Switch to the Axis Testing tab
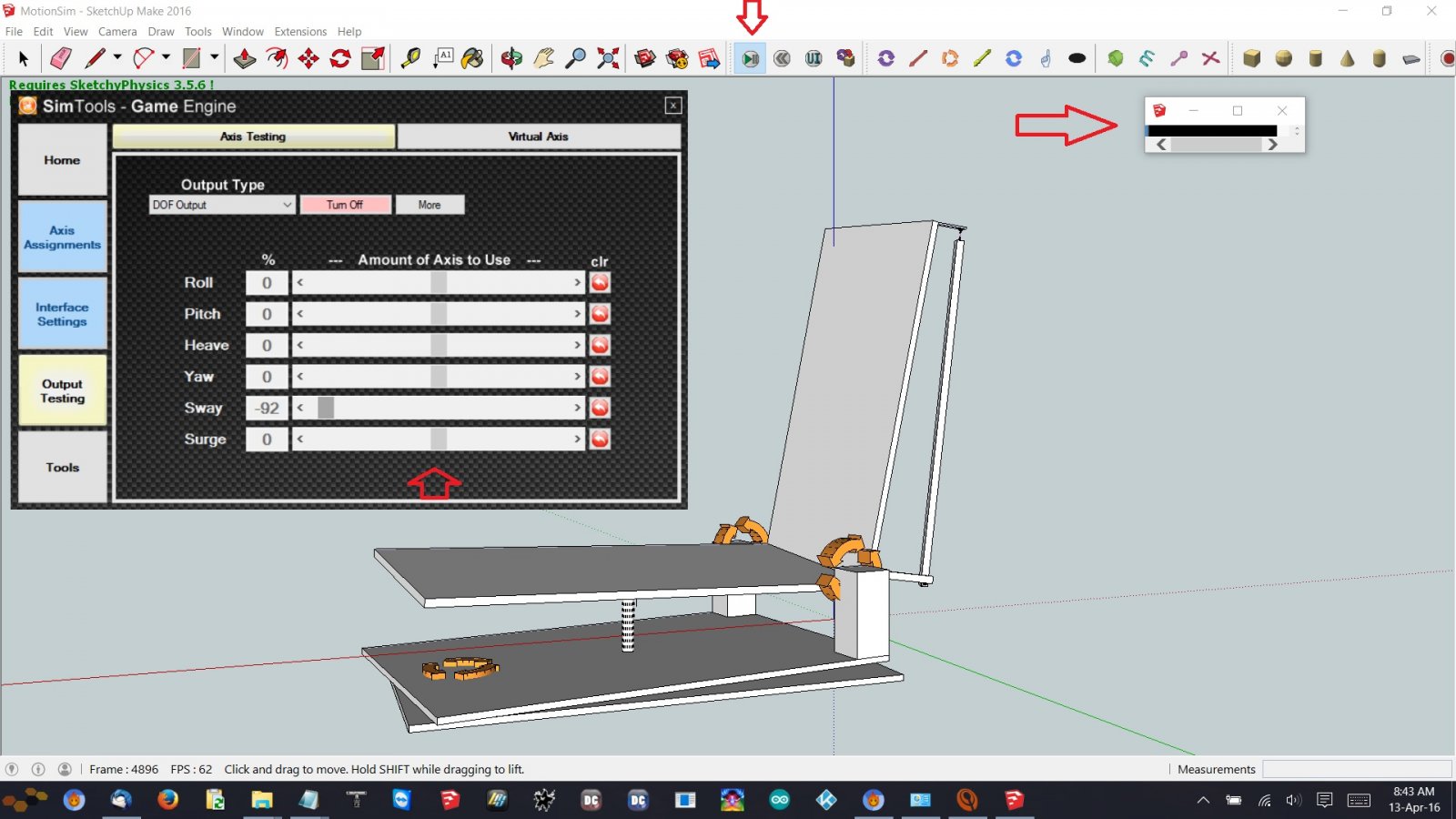1456x819 pixels. 253,136
